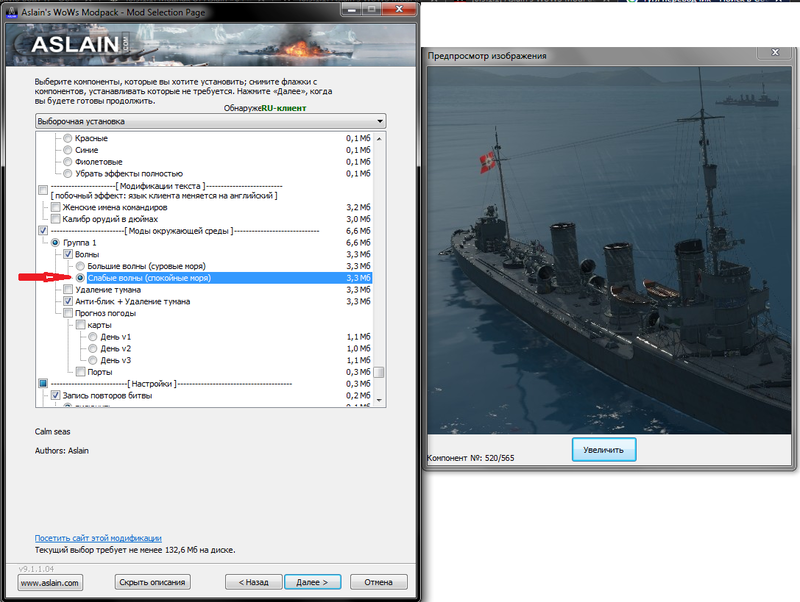The height and width of the screenshot is (602, 800).
Task: Click the www.aslain.com button
Action: tap(50, 581)
